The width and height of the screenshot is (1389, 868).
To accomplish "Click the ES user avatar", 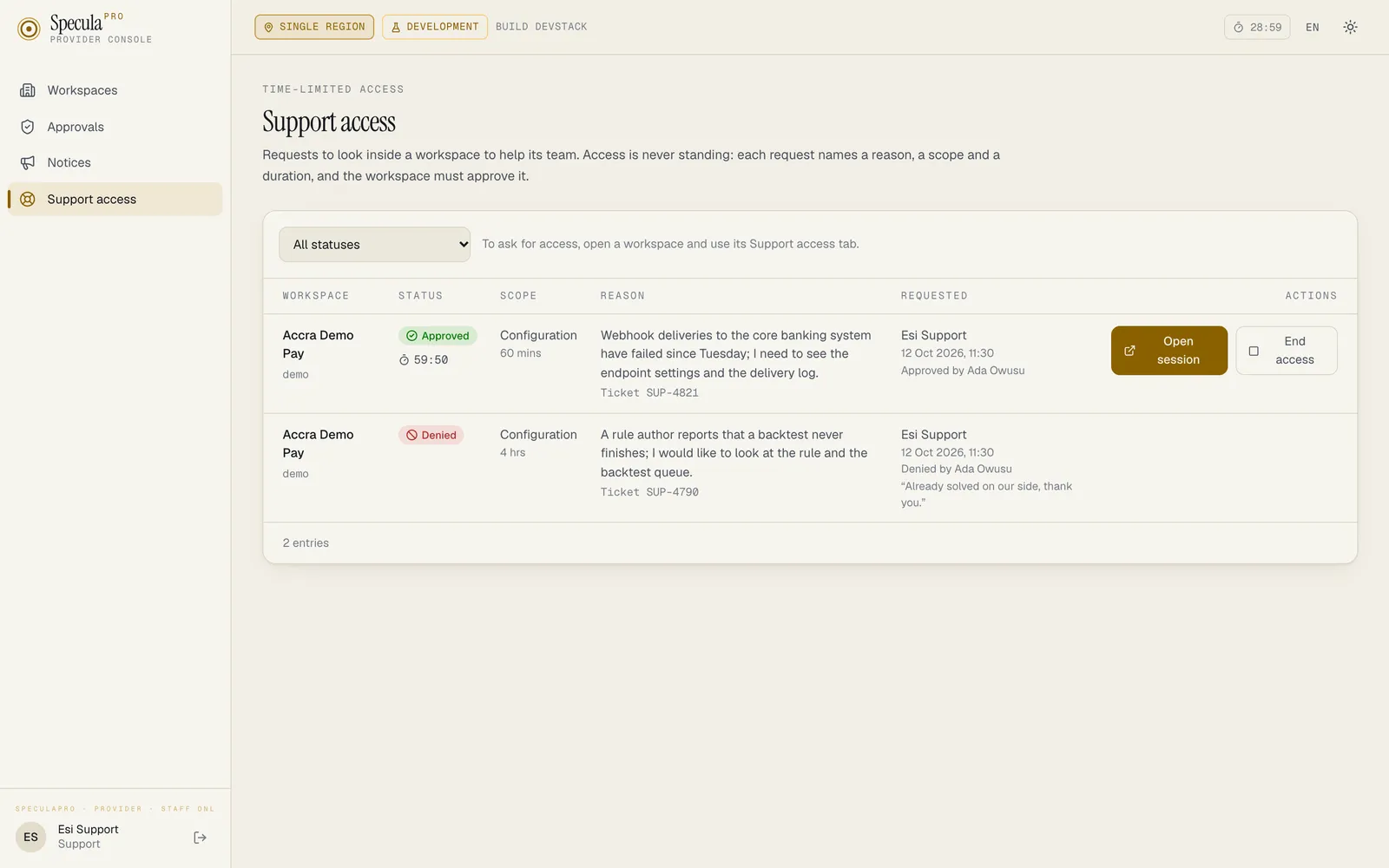I will [x=31, y=838].
